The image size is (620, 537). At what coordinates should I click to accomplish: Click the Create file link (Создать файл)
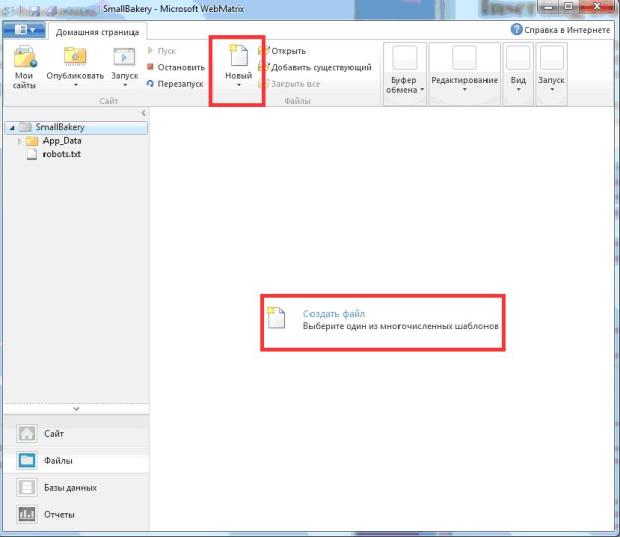(x=334, y=314)
